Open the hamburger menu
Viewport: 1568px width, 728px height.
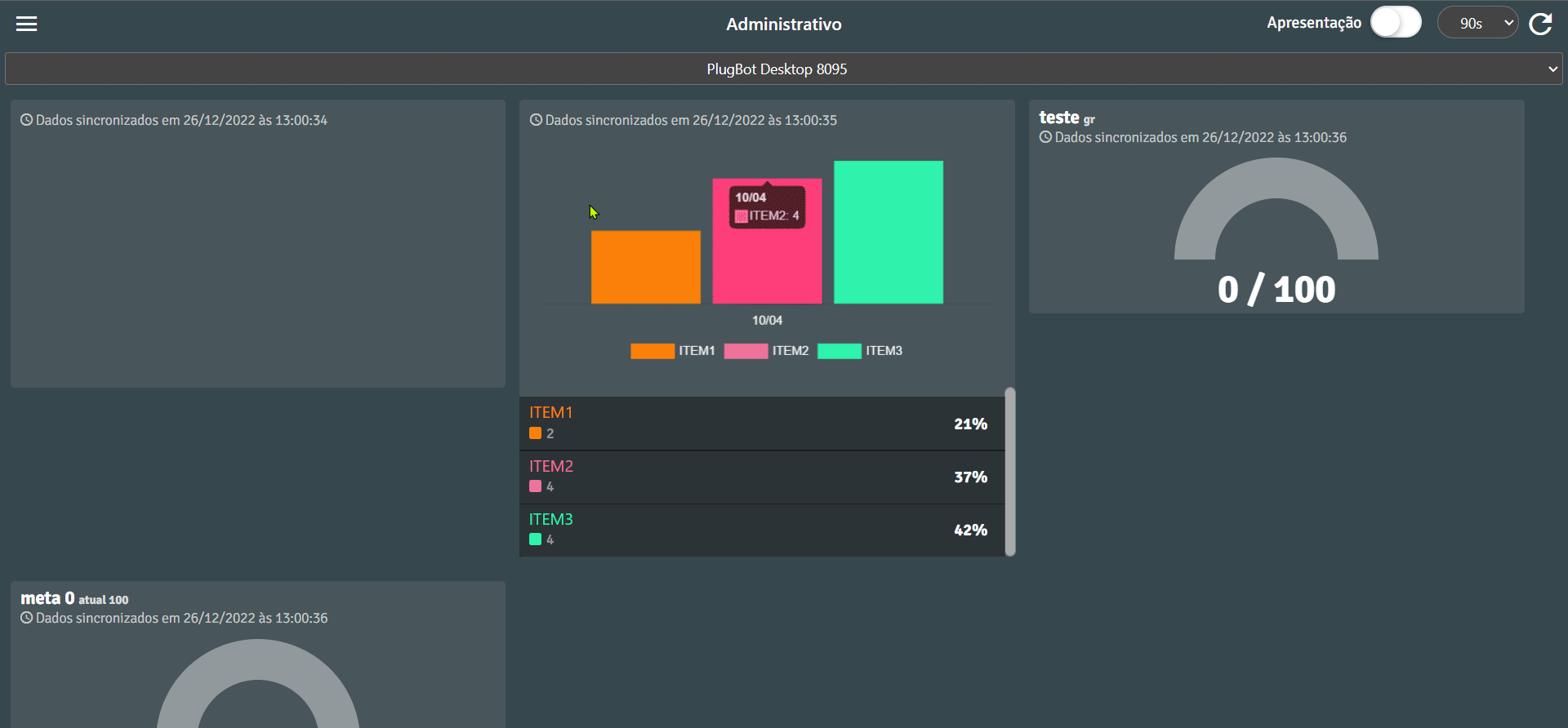coord(27,24)
